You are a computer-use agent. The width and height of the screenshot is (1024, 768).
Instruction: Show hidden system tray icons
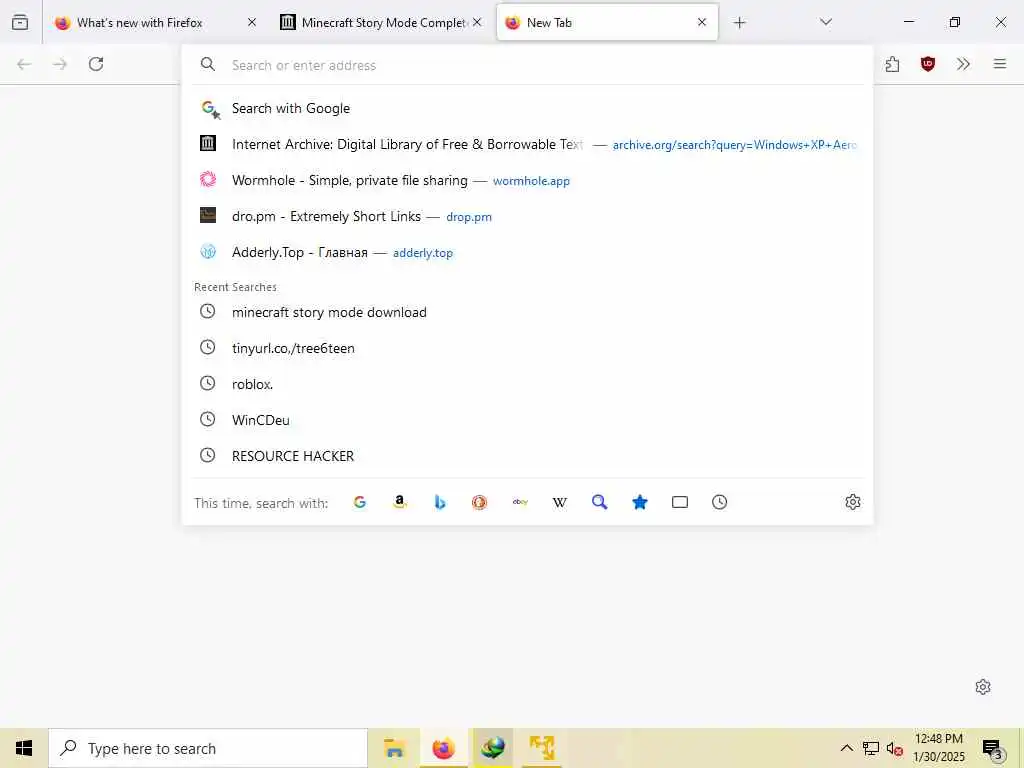(x=846, y=748)
